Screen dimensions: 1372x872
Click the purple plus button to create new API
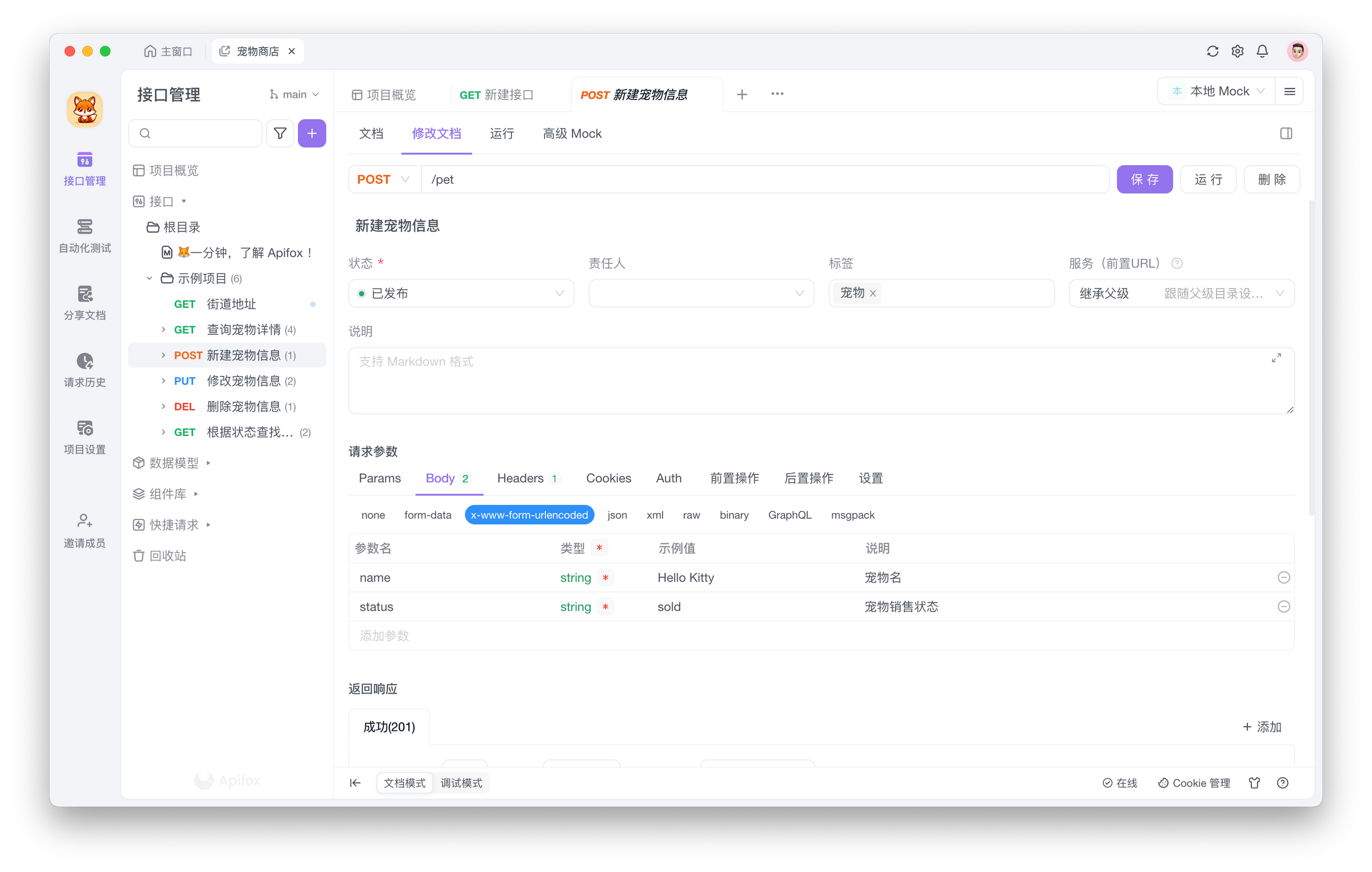pyautogui.click(x=312, y=133)
